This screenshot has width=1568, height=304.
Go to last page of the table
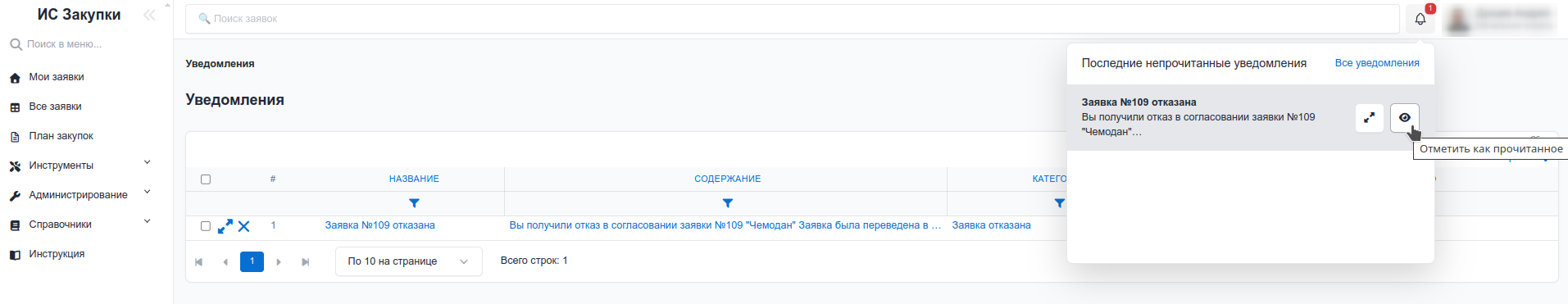[x=306, y=262]
